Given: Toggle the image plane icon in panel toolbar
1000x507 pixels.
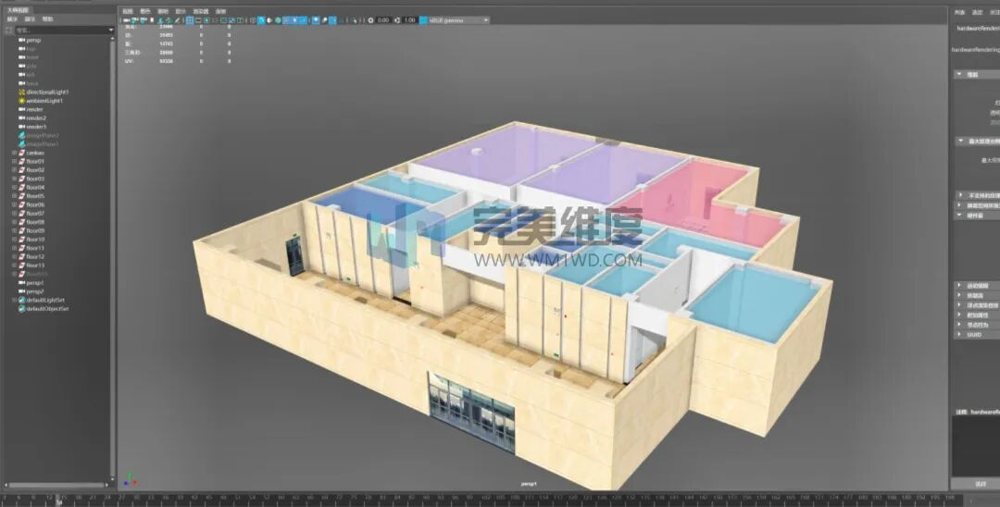Looking at the screenshot, I should [x=151, y=20].
